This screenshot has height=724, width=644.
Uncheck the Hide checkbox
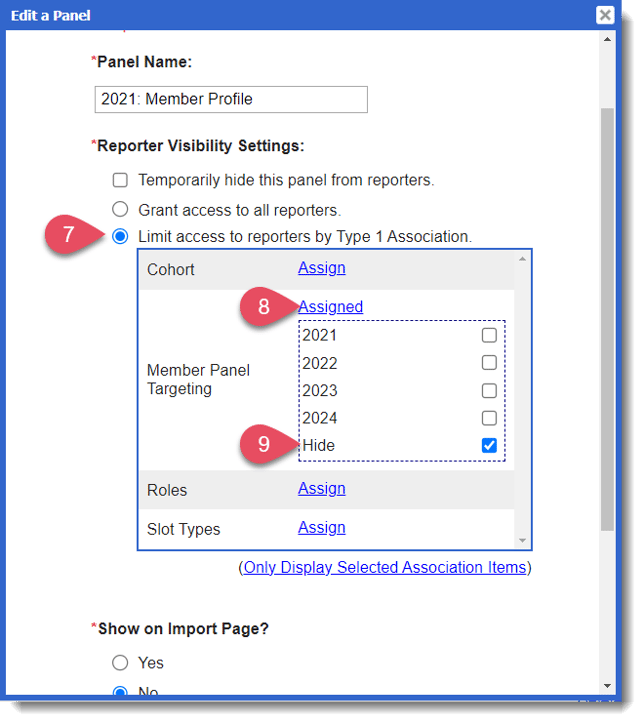coord(489,446)
